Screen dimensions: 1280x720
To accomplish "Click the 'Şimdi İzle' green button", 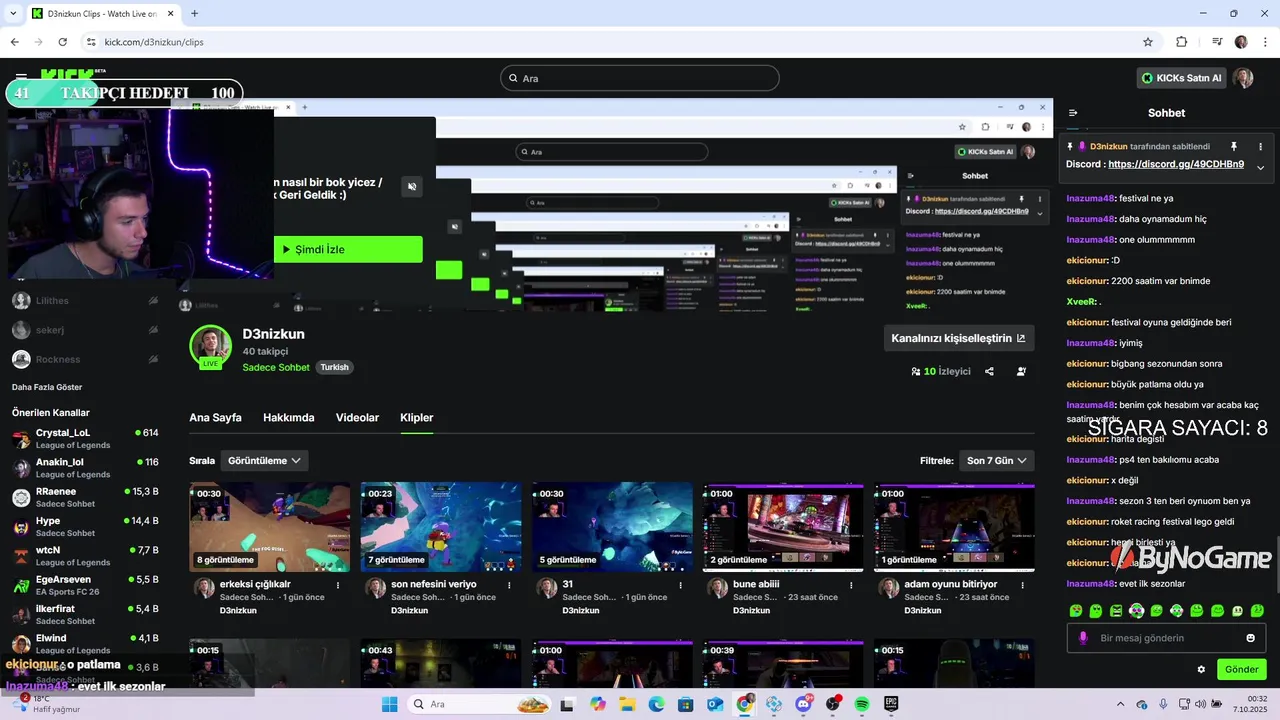I will (348, 249).
